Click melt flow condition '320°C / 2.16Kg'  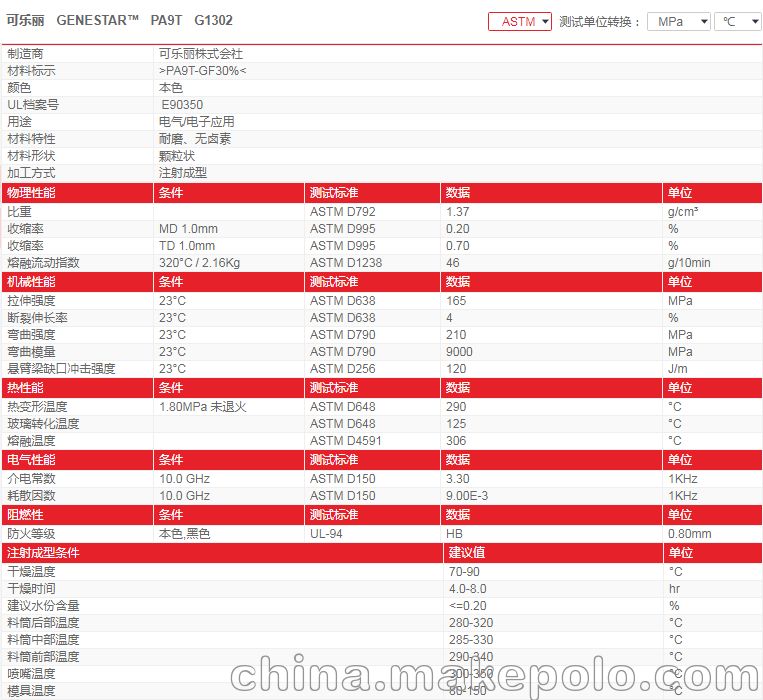[199, 263]
